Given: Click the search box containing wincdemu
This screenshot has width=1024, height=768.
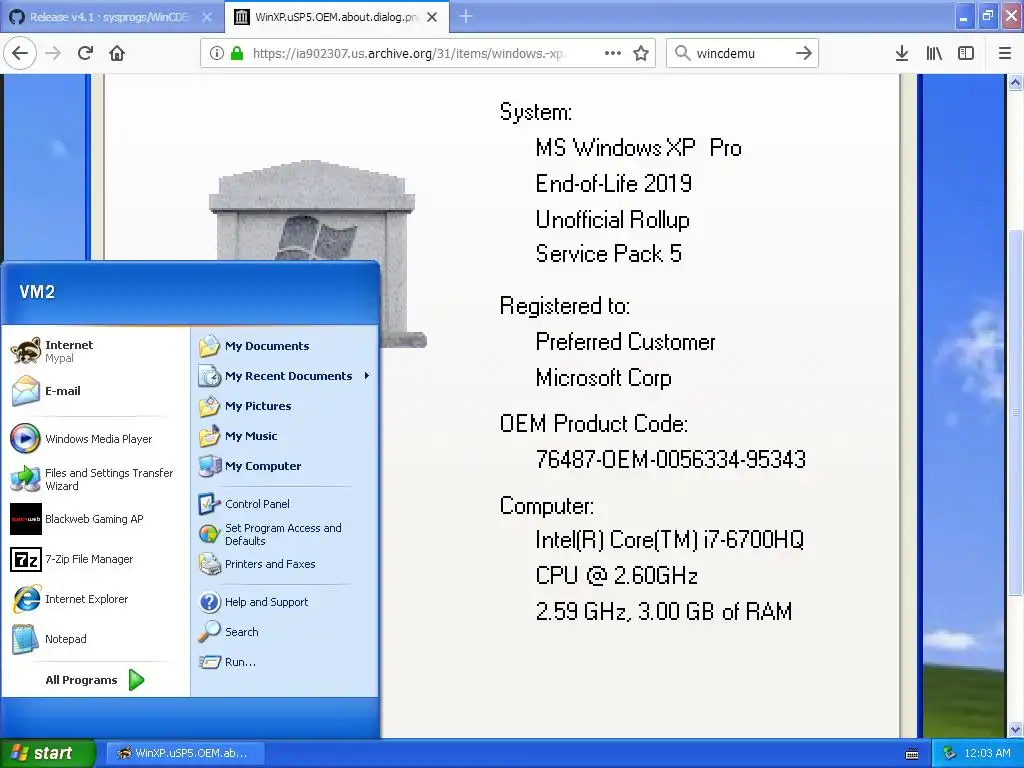Looking at the screenshot, I should [x=741, y=53].
